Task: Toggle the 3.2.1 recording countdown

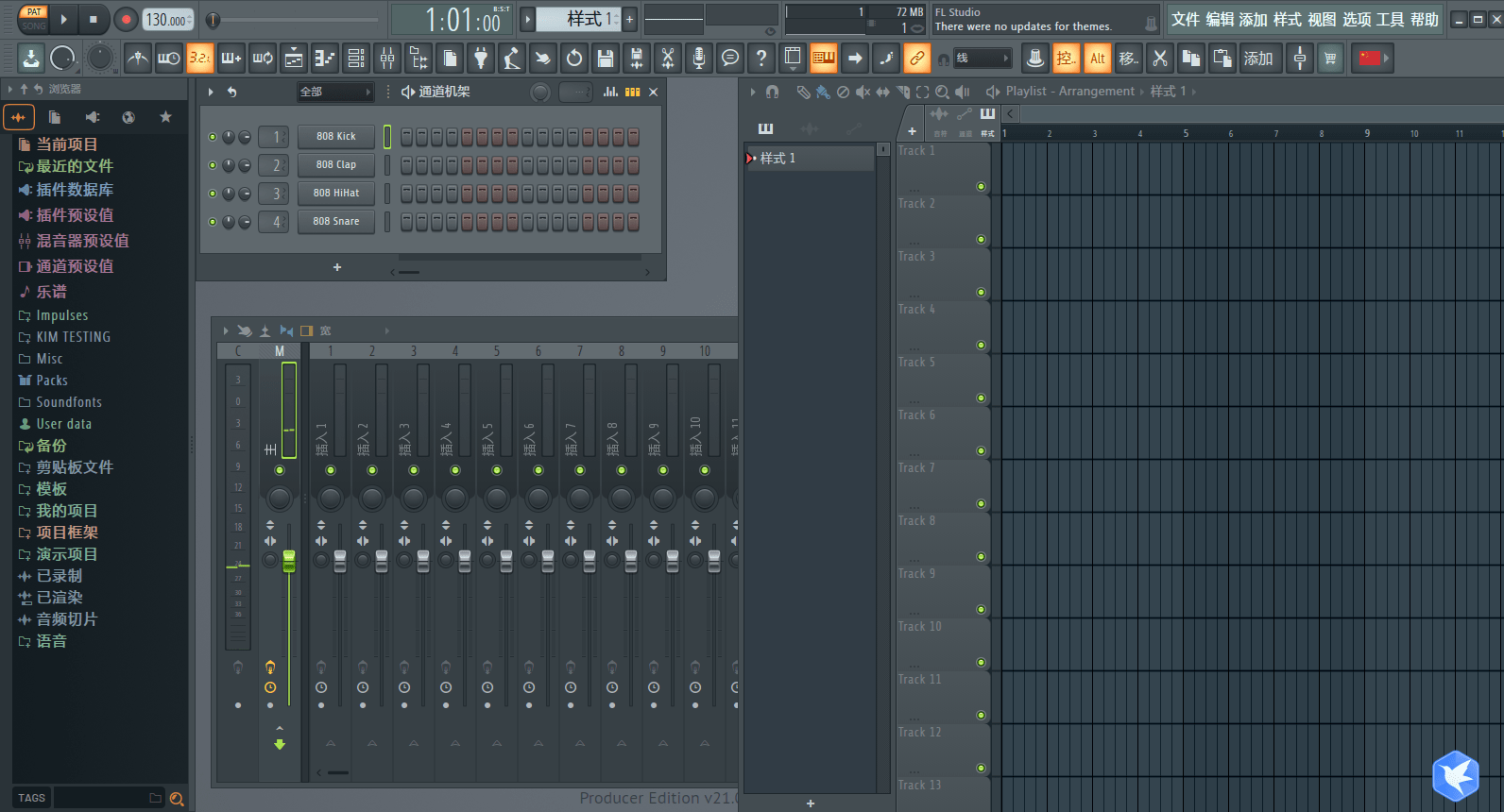Action: point(200,59)
